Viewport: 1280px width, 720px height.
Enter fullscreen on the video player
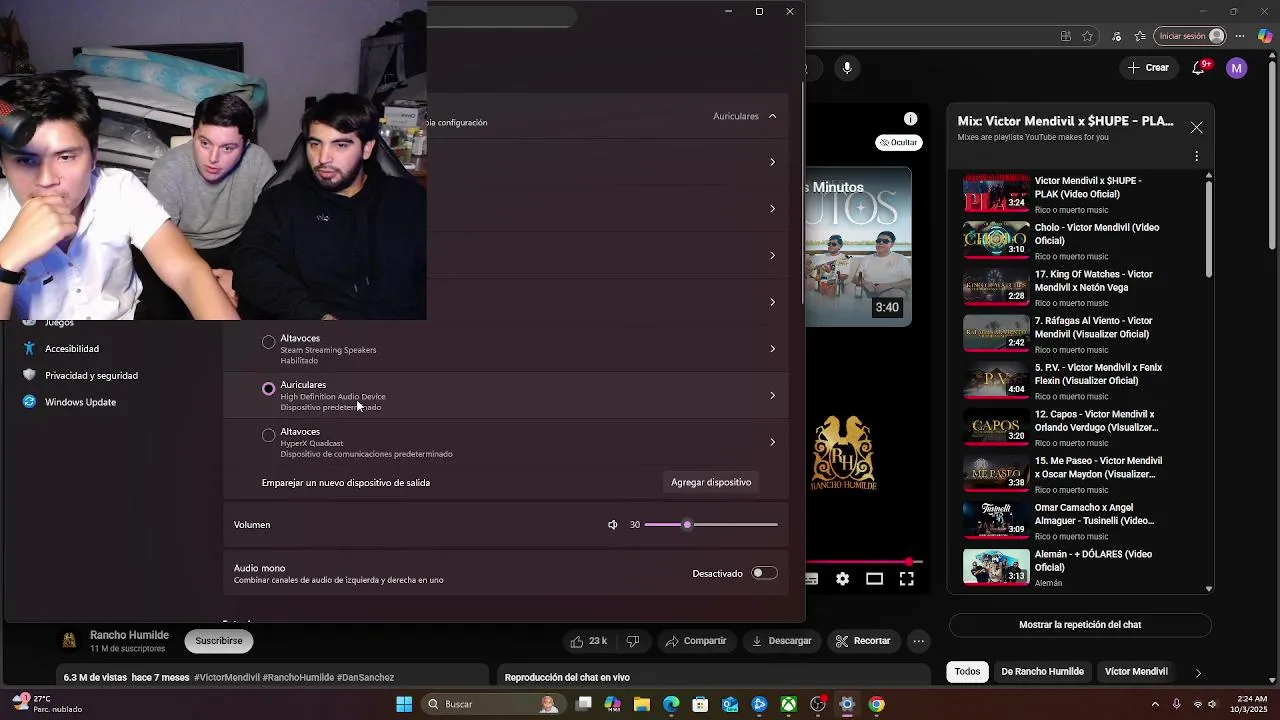click(x=906, y=579)
